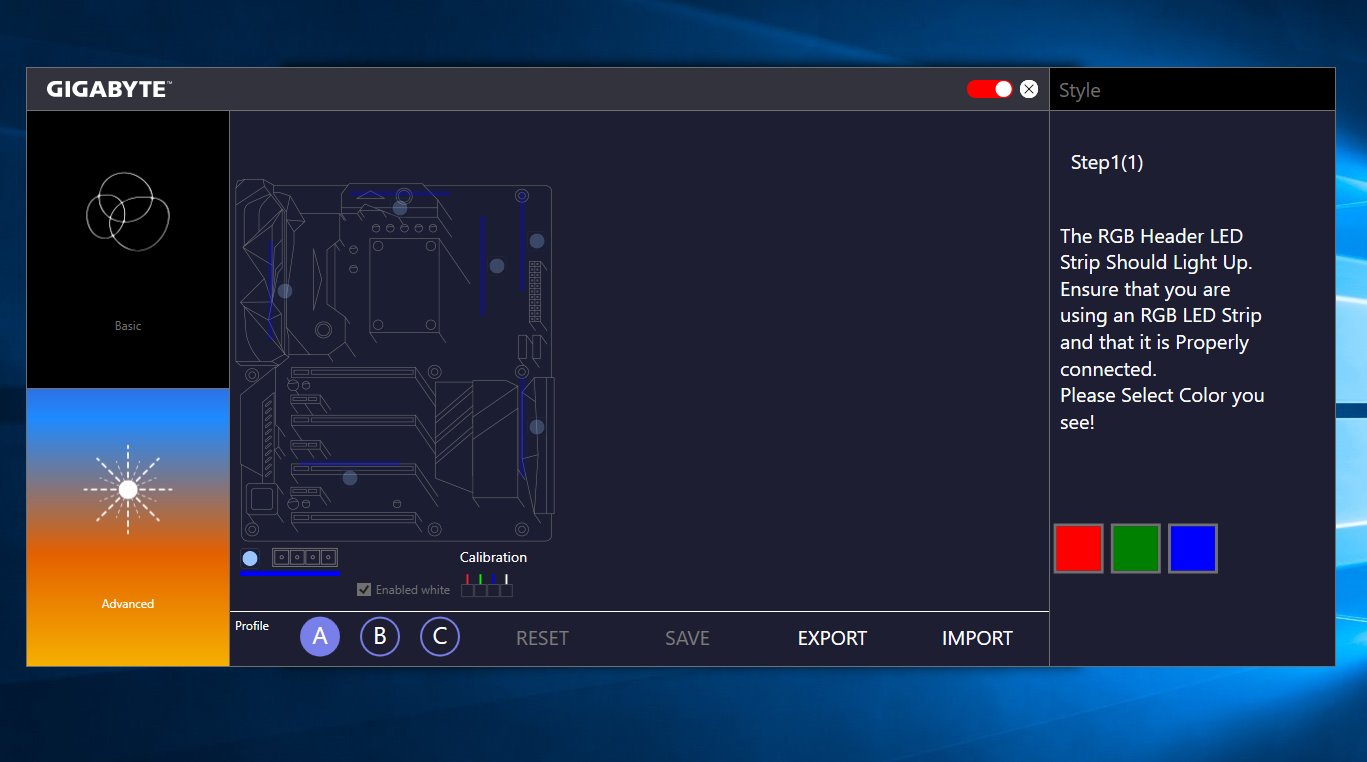The height and width of the screenshot is (762, 1367).
Task: Select the Basic mode overlapping circles icon
Action: coord(128,211)
